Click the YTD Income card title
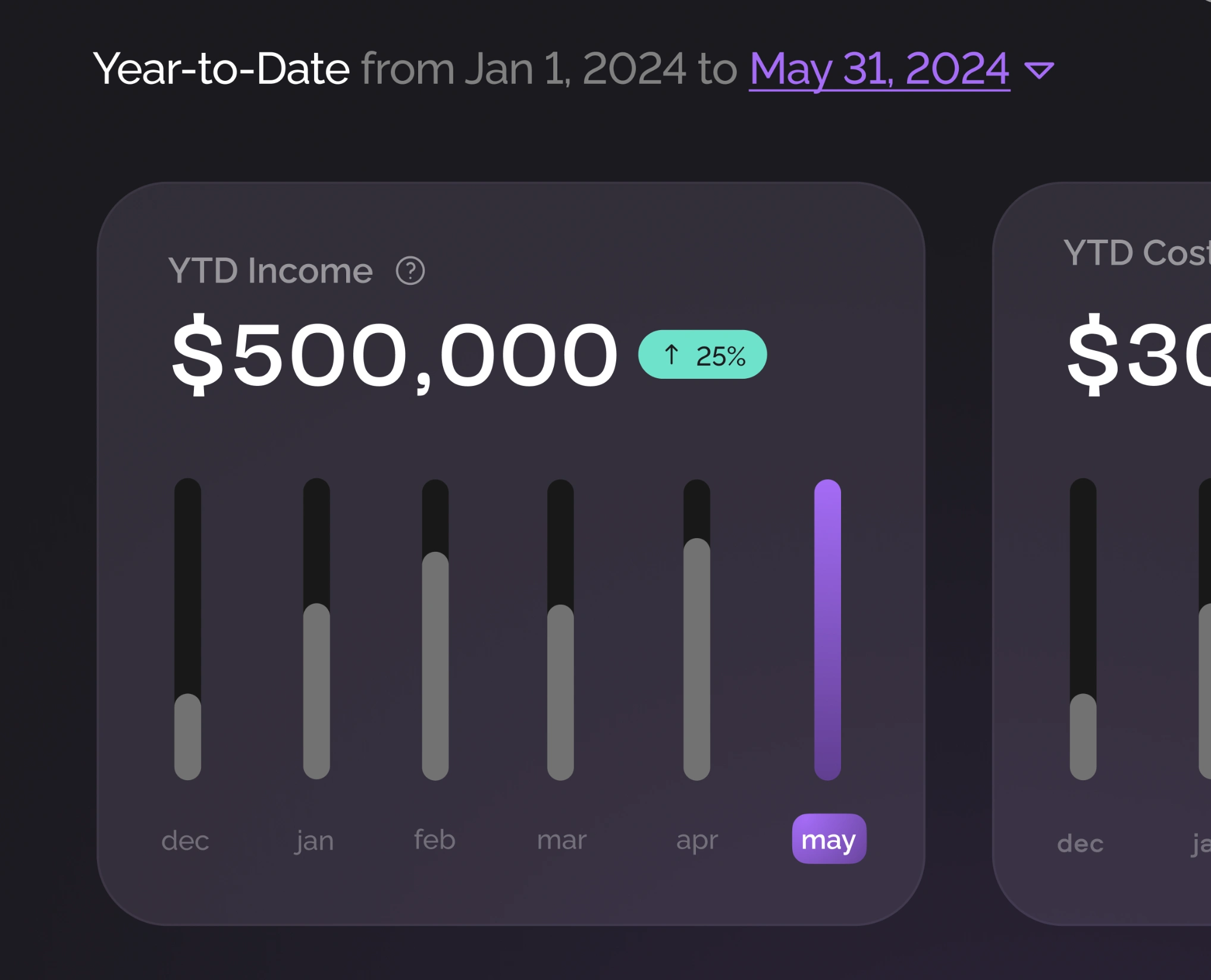Viewport: 1211px width, 980px height. [271, 271]
